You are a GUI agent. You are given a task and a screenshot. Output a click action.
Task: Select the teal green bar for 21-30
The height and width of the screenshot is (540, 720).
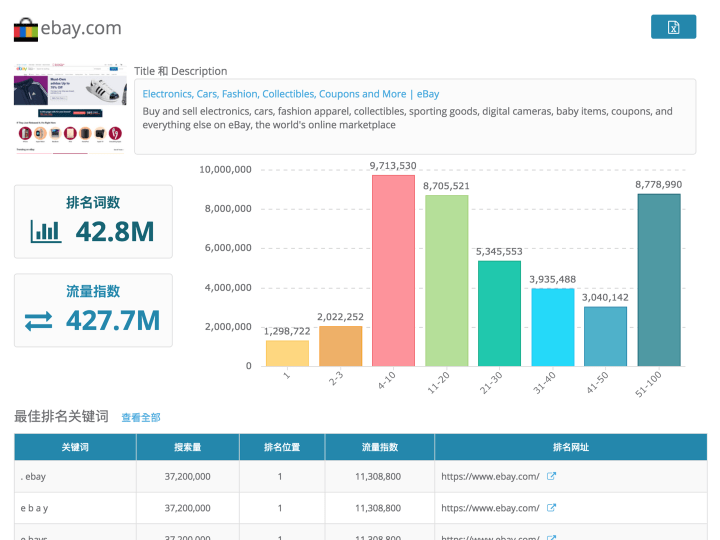coord(500,314)
